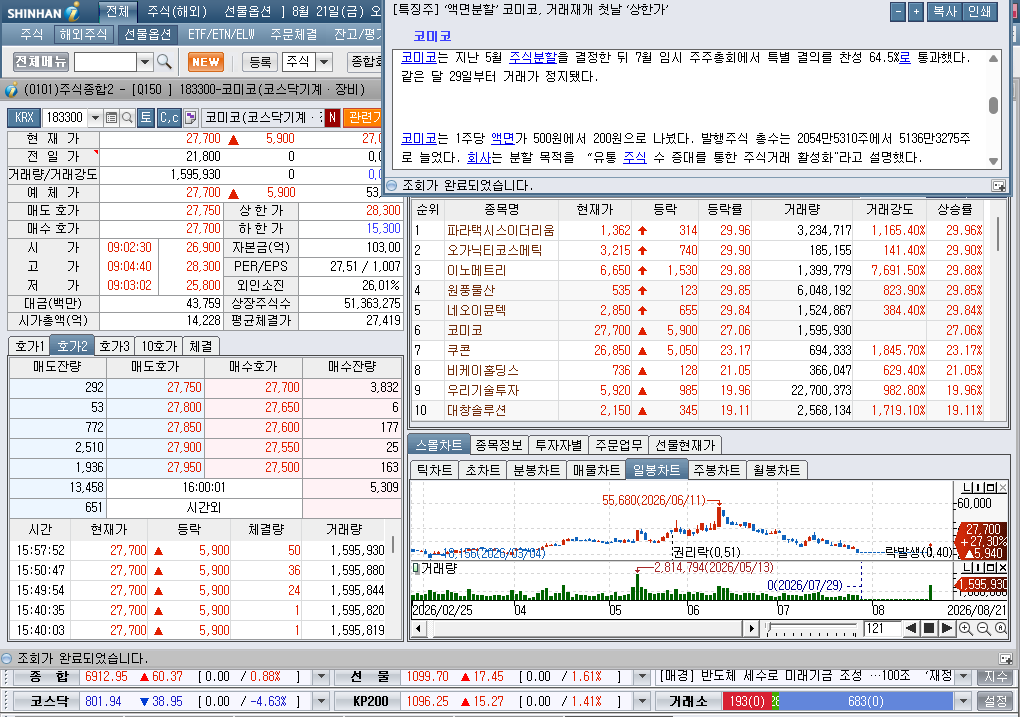1020x717 pixels.
Task: Click the magnifier search icon beside the menu search box
Action: tap(165, 62)
